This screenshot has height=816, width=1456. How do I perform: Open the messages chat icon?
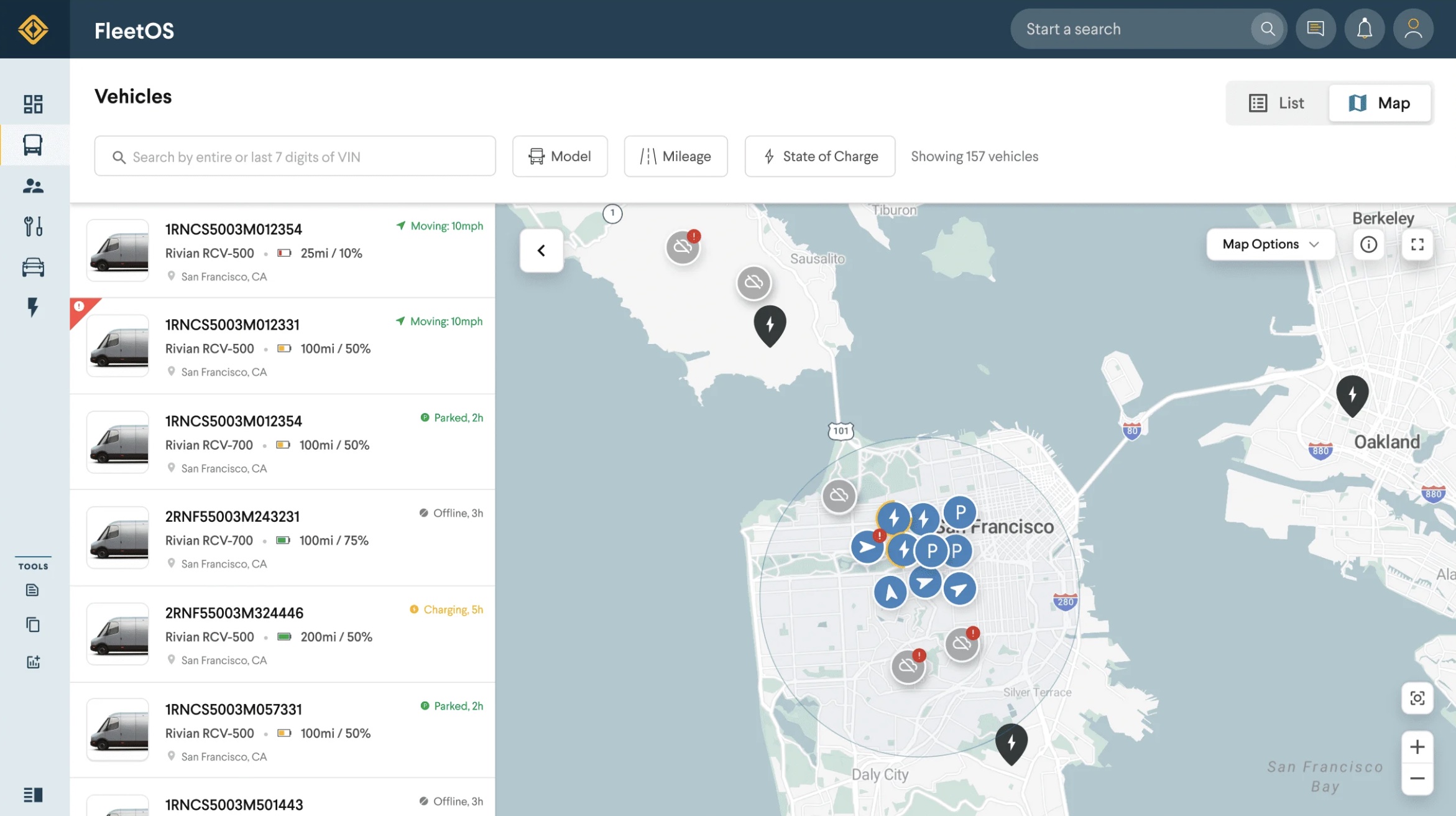coord(1315,29)
